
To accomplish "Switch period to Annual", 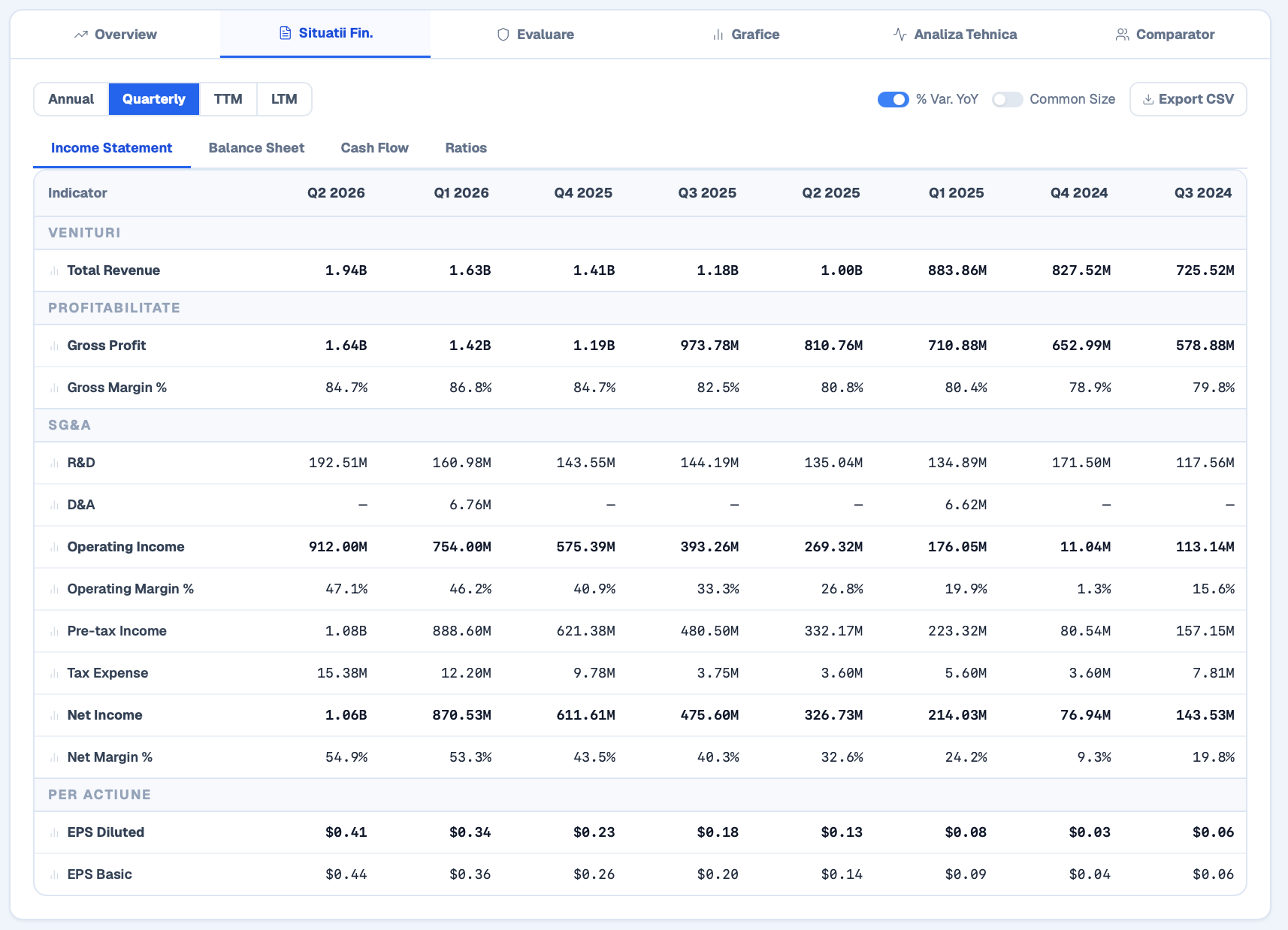I will click(71, 99).
